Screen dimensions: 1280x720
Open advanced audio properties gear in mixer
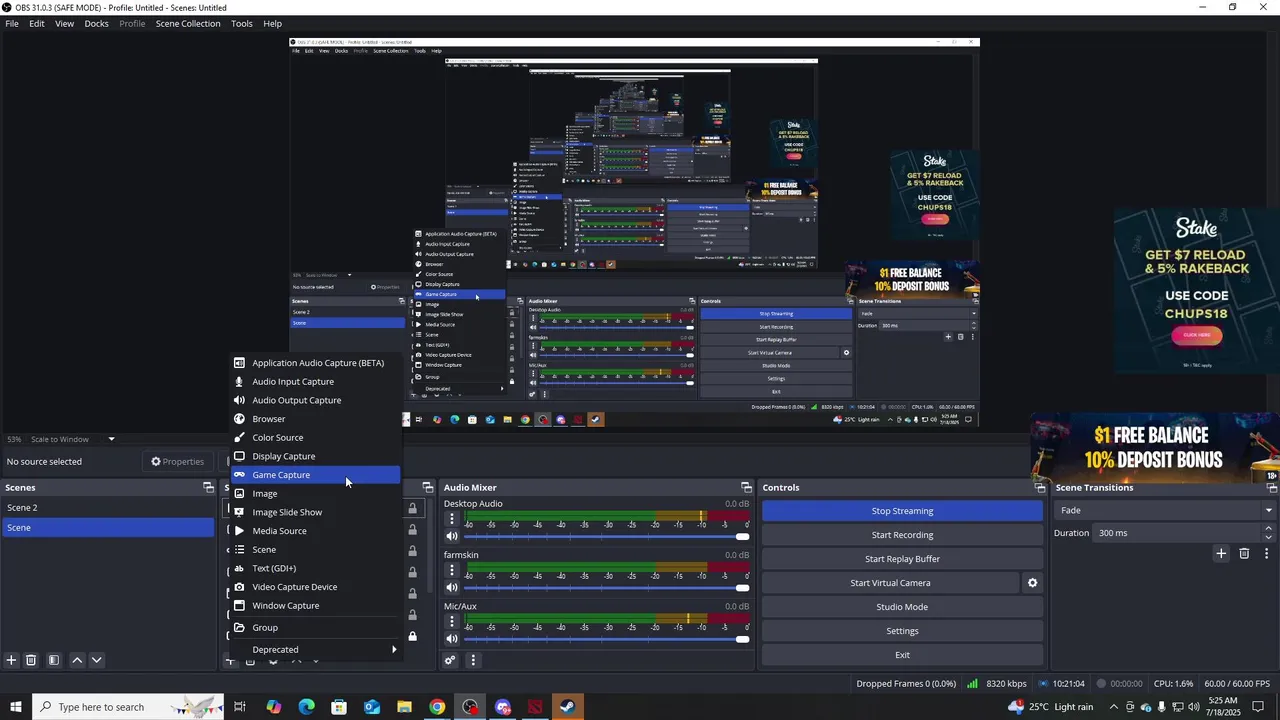coord(450,660)
